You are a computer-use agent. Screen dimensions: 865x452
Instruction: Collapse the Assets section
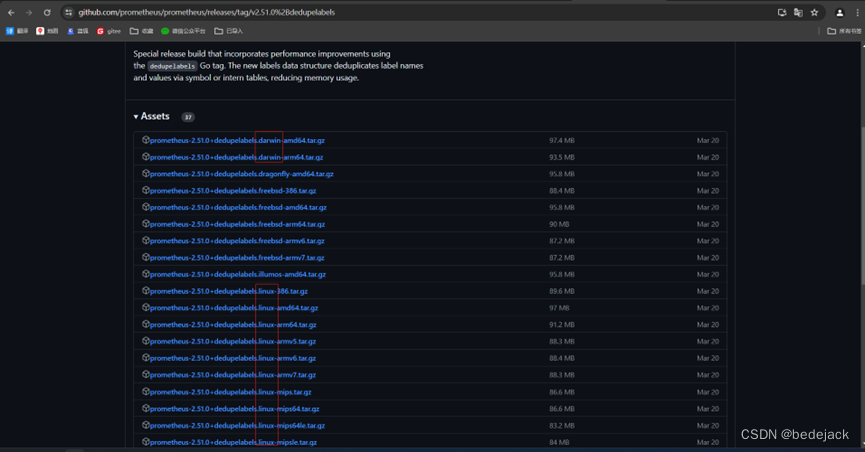pos(151,116)
